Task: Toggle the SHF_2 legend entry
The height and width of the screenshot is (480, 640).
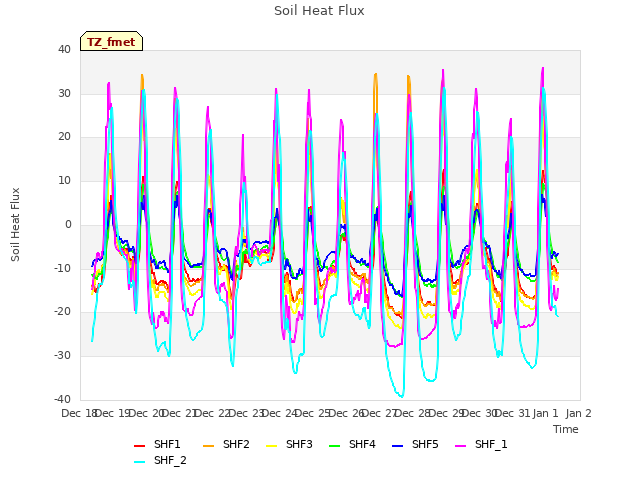Action: tap(160, 460)
